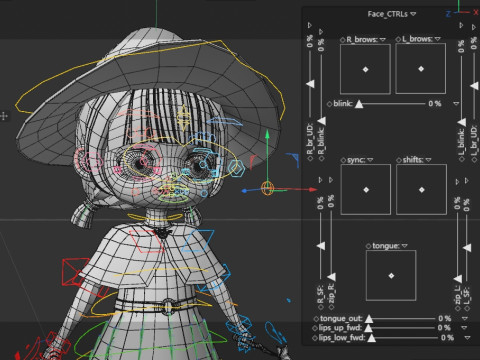
Task: Click the blink '0 %' value
Action: coord(435,104)
